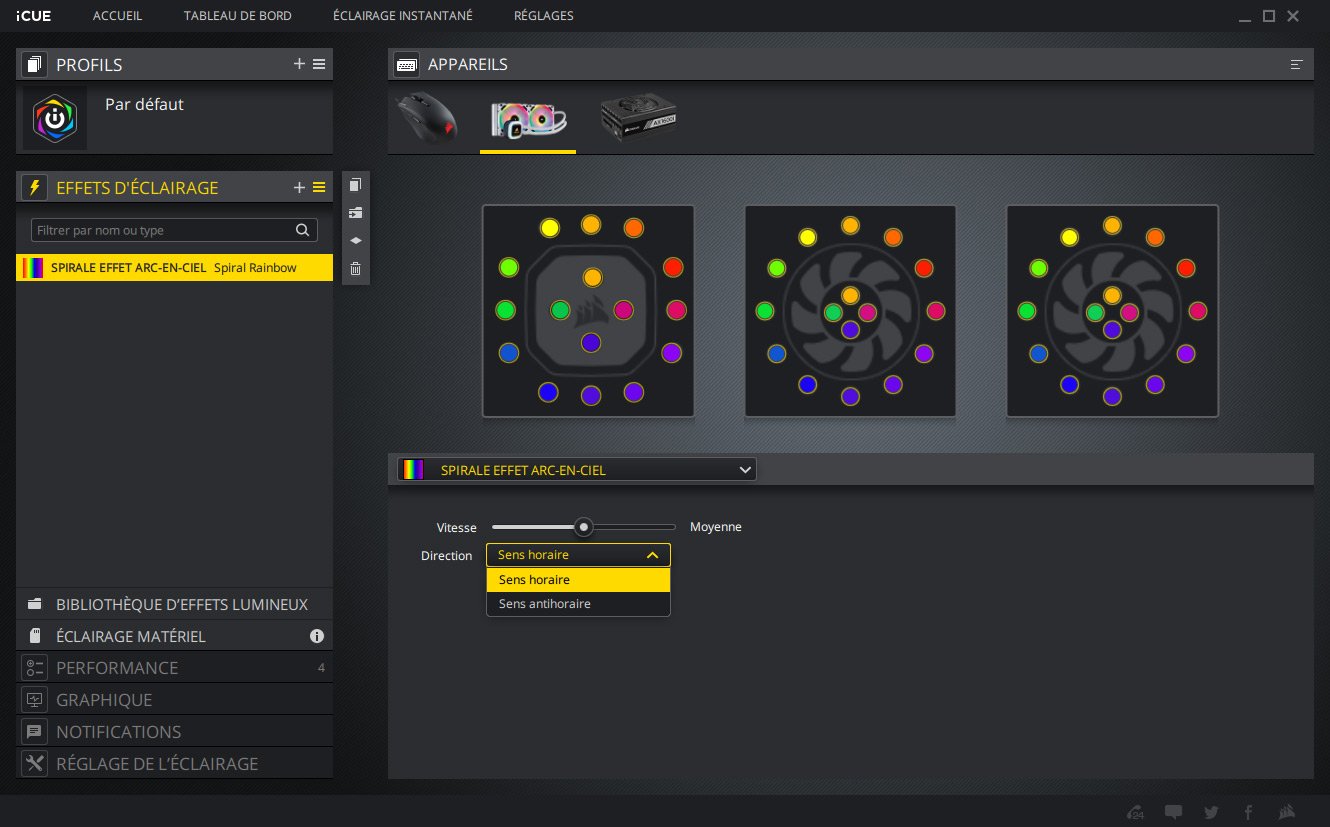Click the rainbow icon of Spirale effect row
This screenshot has width=1330, height=827.
(x=33, y=267)
